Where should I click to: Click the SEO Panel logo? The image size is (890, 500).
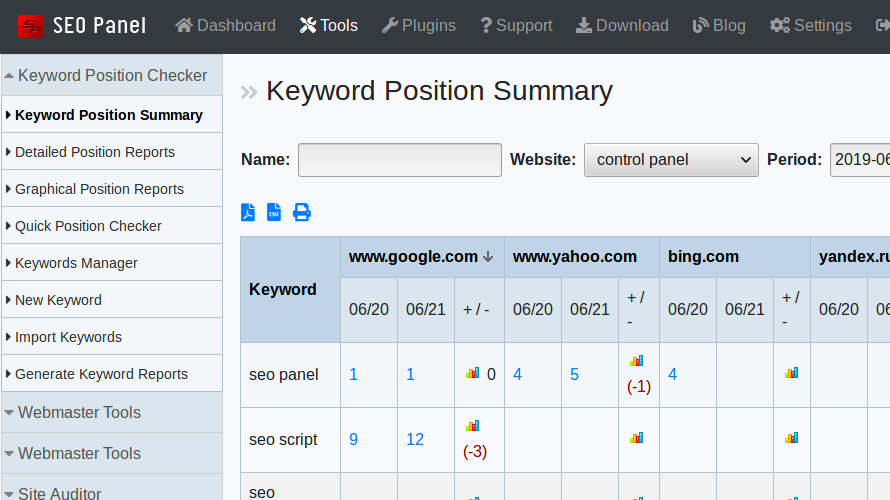[82, 26]
